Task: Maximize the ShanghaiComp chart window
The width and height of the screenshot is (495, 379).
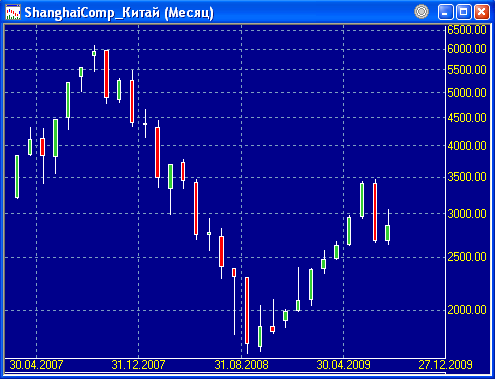Action: [464, 12]
